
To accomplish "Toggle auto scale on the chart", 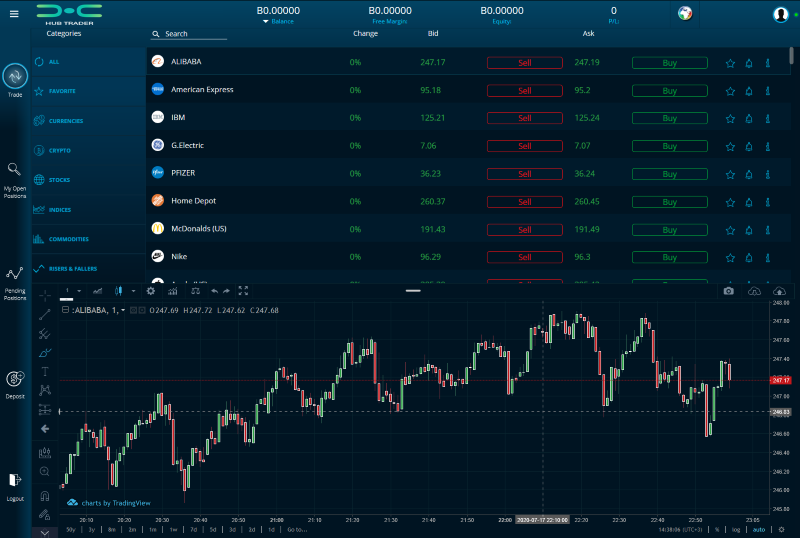I will point(759,530).
